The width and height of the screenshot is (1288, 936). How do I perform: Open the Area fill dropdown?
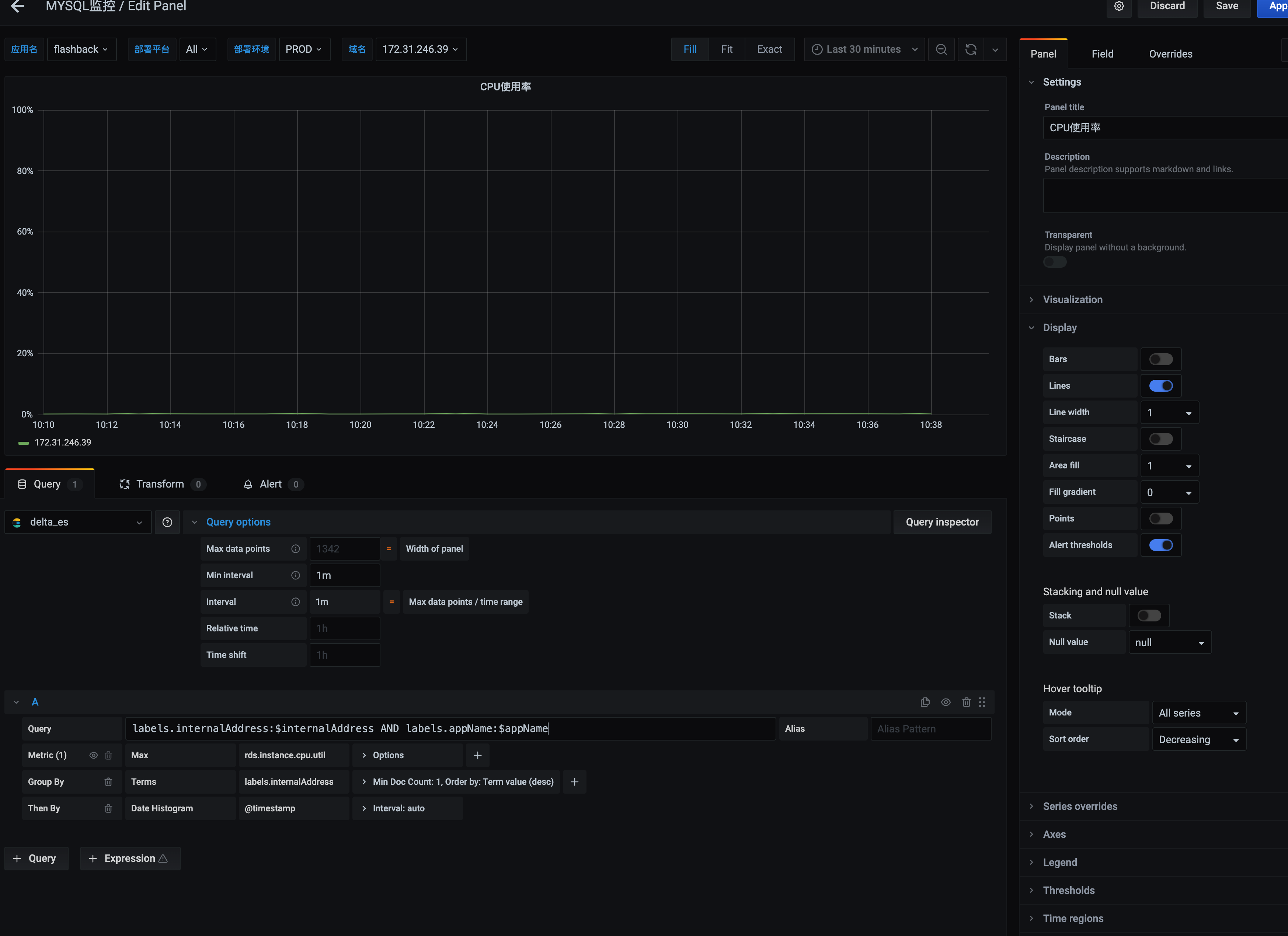coord(1169,465)
